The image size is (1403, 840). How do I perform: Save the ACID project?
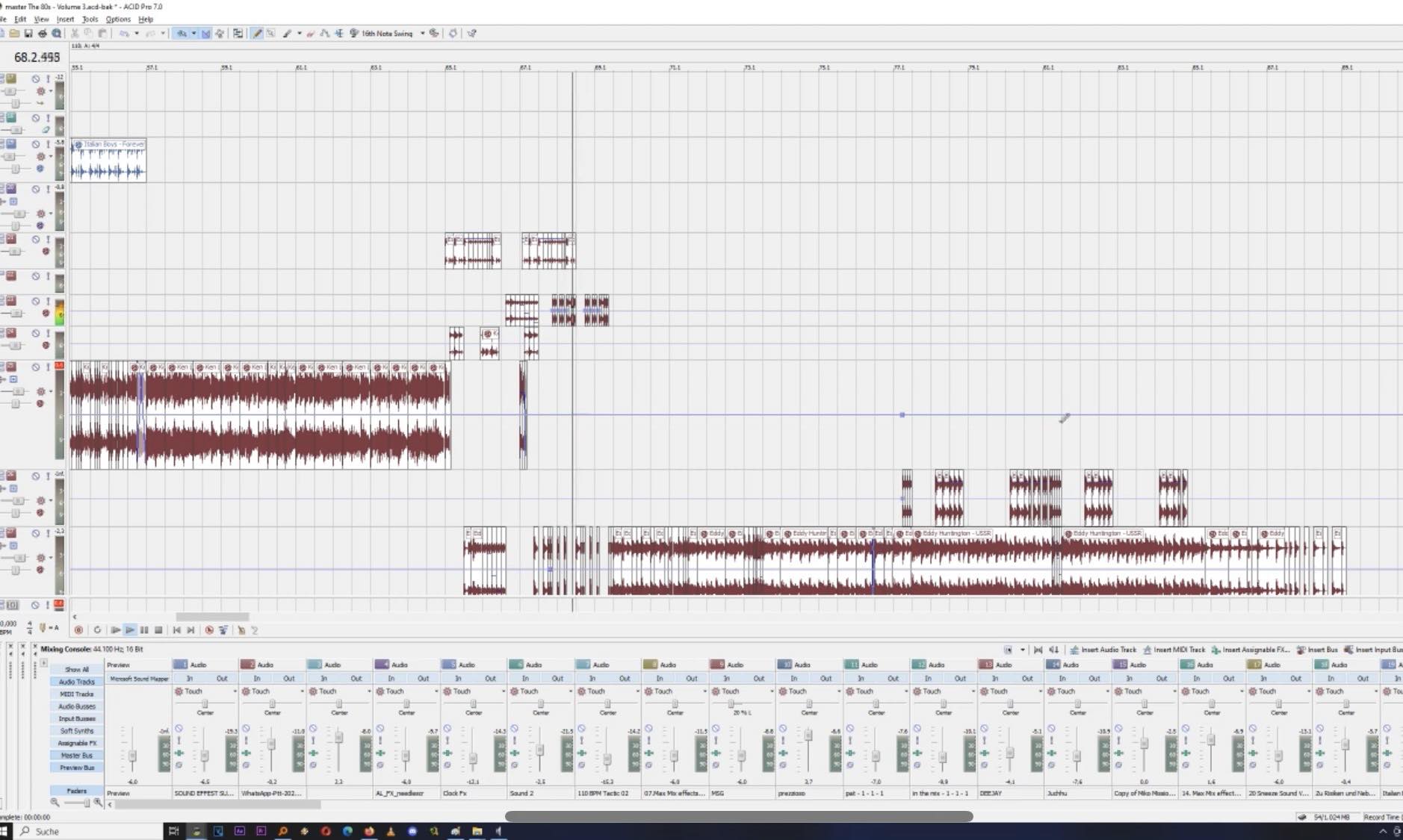pyautogui.click(x=28, y=34)
